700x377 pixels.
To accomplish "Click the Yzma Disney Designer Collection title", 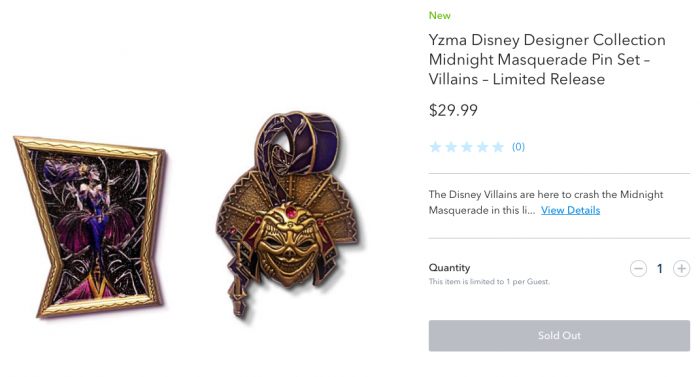I will click(x=547, y=59).
